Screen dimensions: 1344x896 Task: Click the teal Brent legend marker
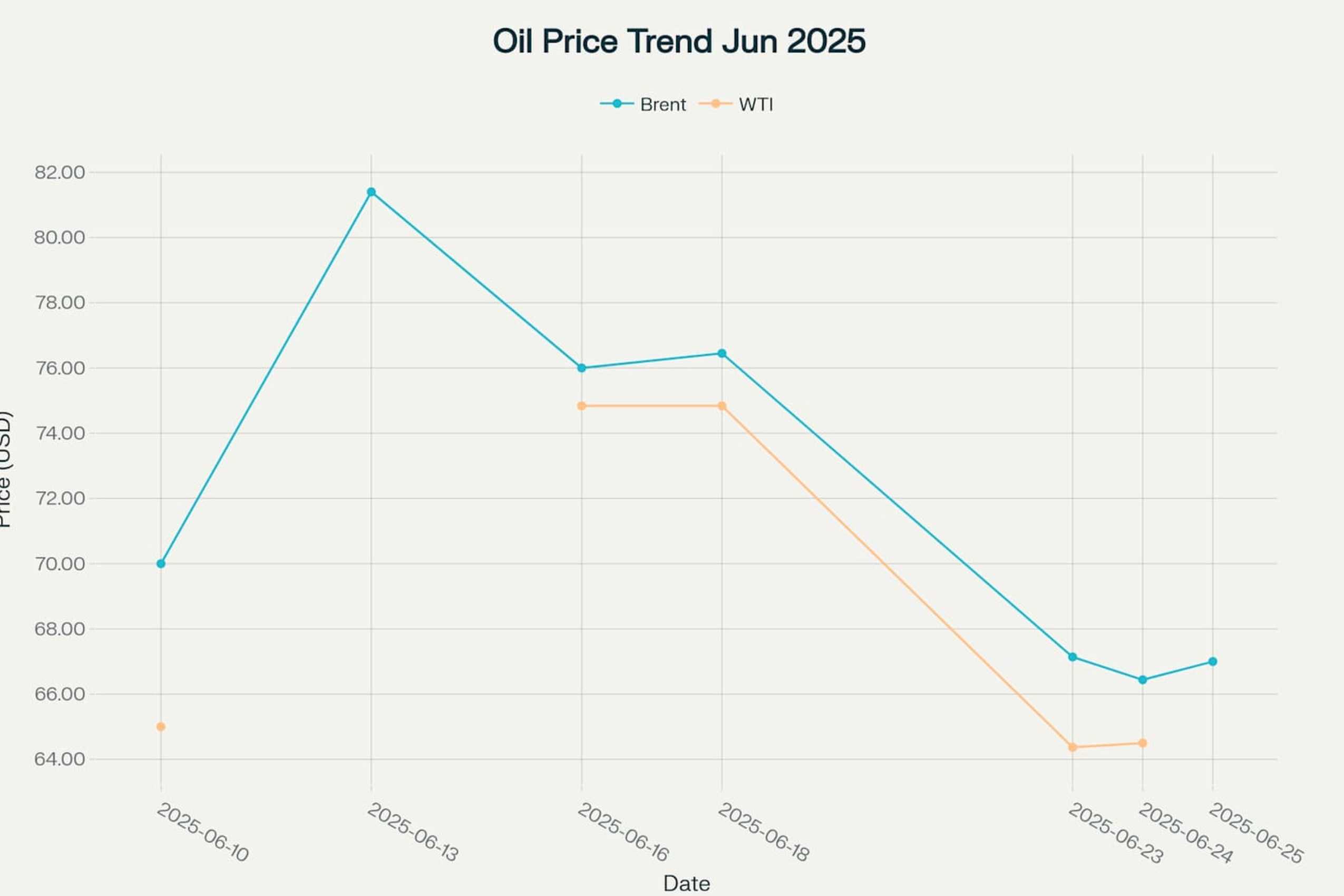point(617,104)
